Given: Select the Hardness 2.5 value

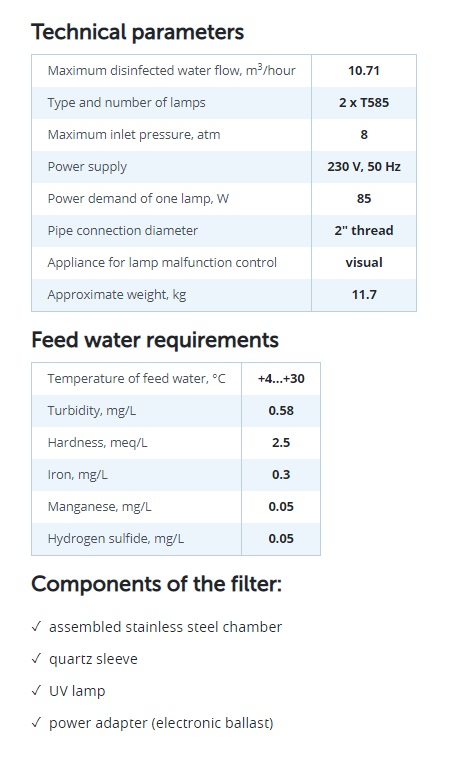Looking at the screenshot, I should [x=281, y=443].
